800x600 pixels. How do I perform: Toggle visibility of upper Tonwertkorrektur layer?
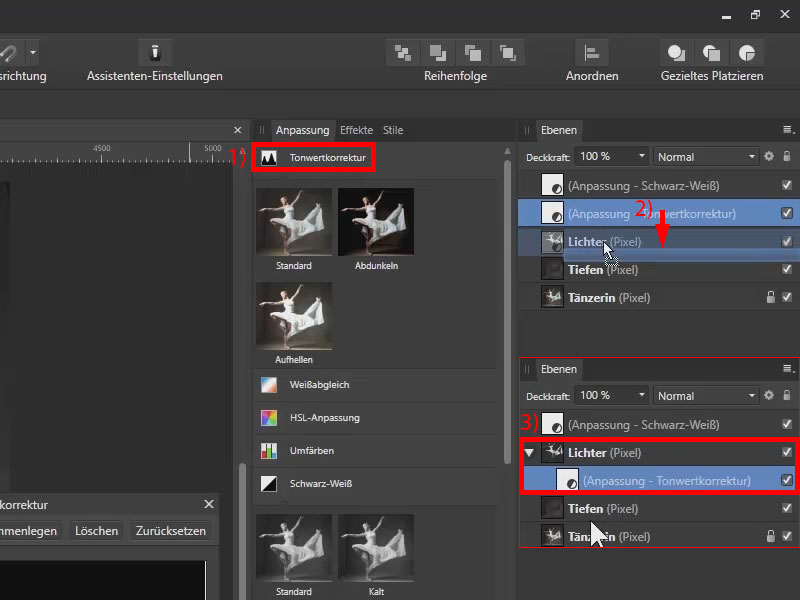[787, 213]
